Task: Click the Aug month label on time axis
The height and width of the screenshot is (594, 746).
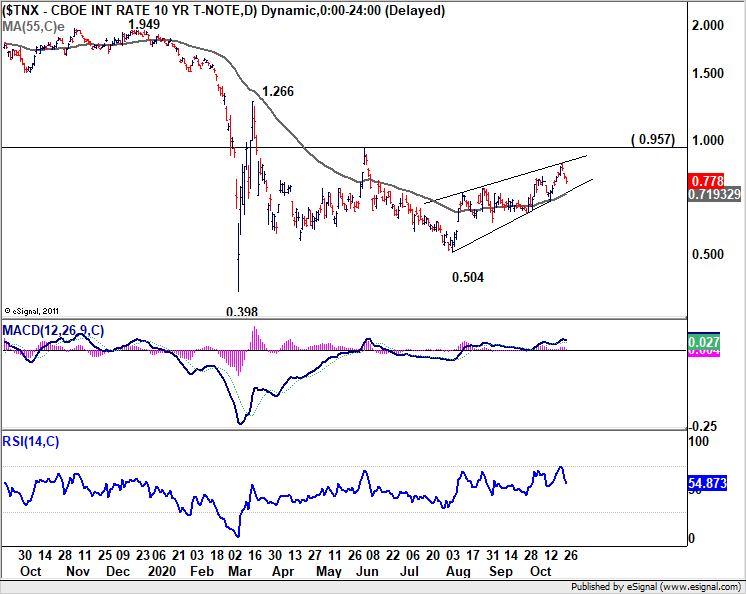Action: click(x=458, y=571)
